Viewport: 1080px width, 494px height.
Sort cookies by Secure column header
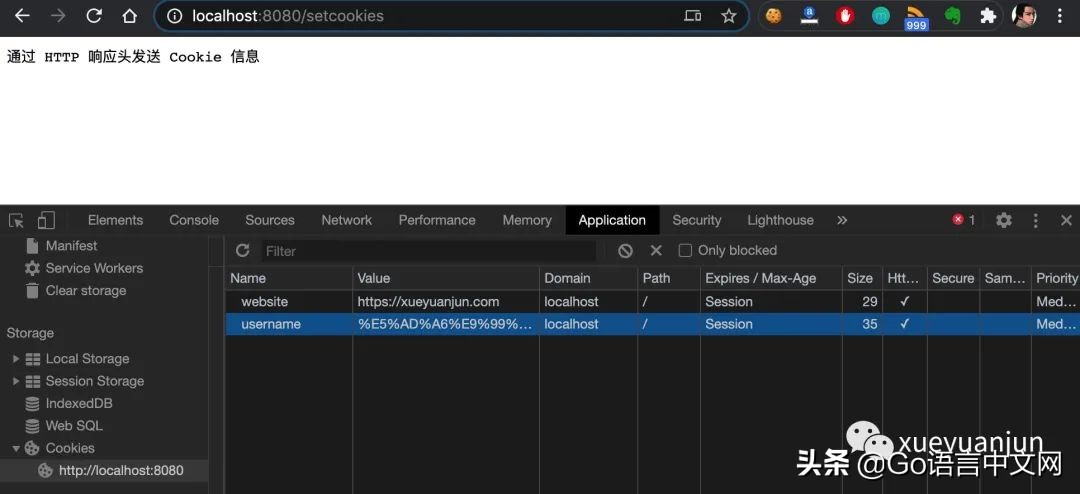(x=953, y=278)
